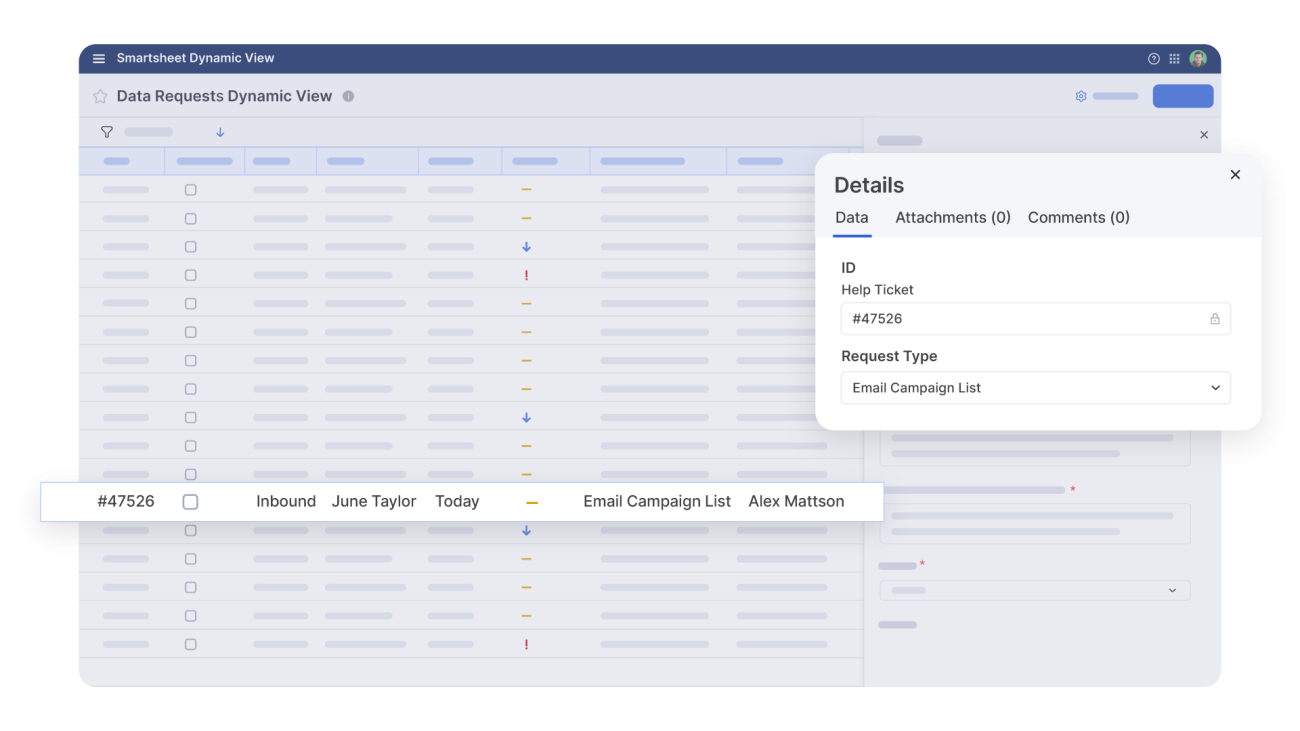
Task: Open the filter icon above the grid
Action: coord(107,131)
